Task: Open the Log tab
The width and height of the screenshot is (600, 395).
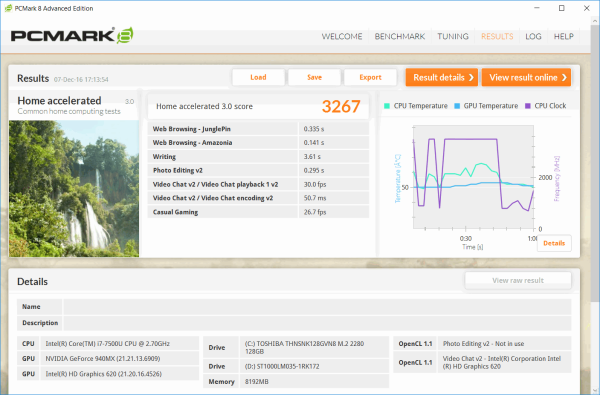Action: click(x=533, y=36)
